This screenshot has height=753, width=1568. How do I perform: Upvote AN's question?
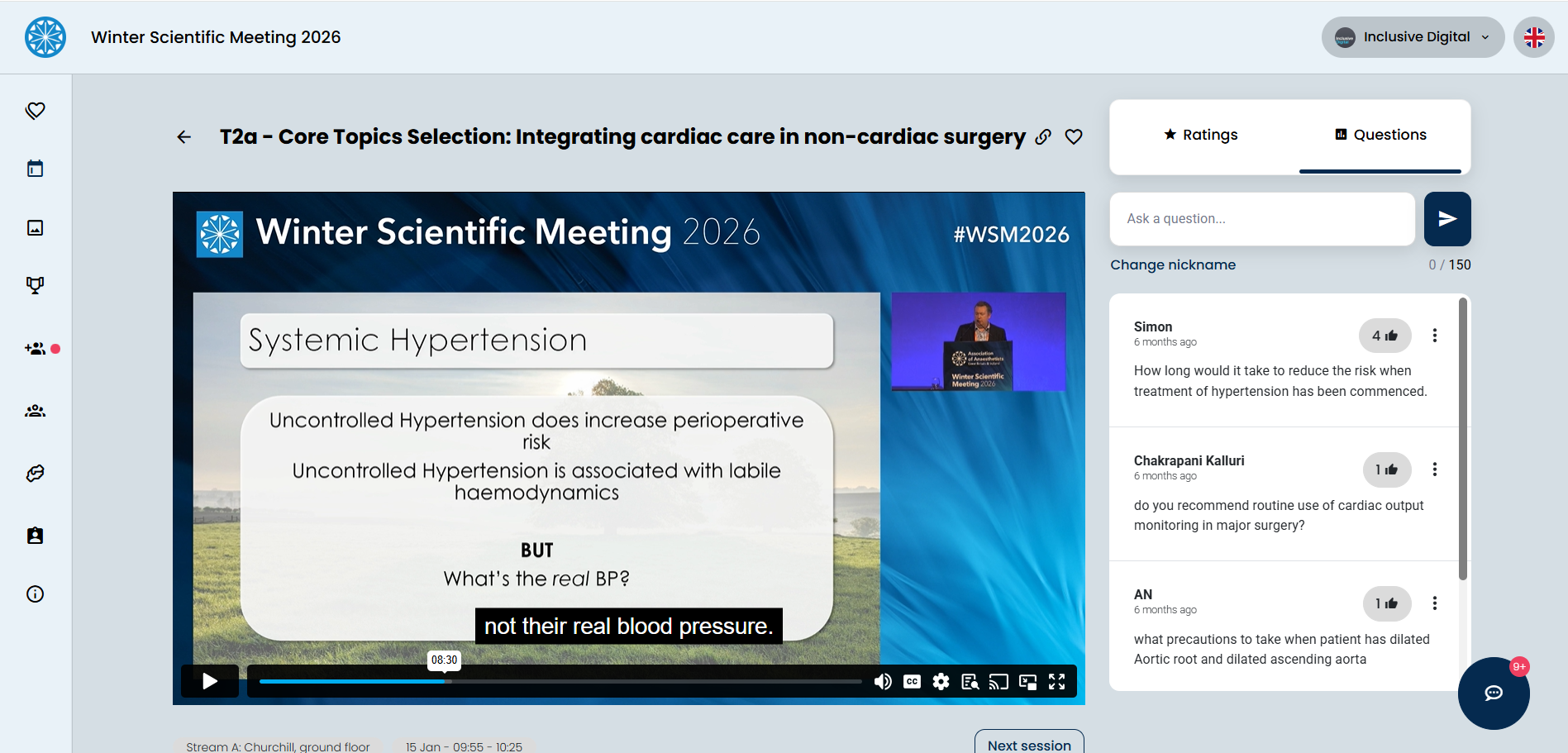coord(1387,603)
